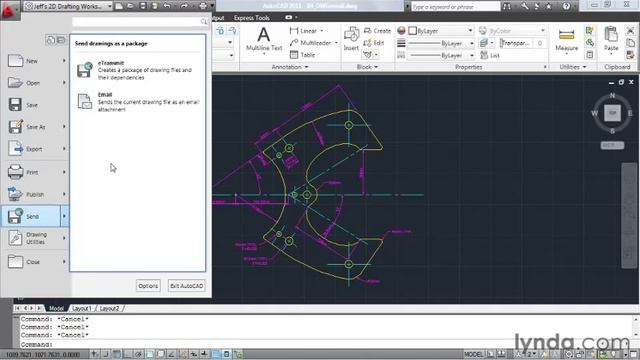Click Redo in the Quick Access toolbar

tap(184, 6)
